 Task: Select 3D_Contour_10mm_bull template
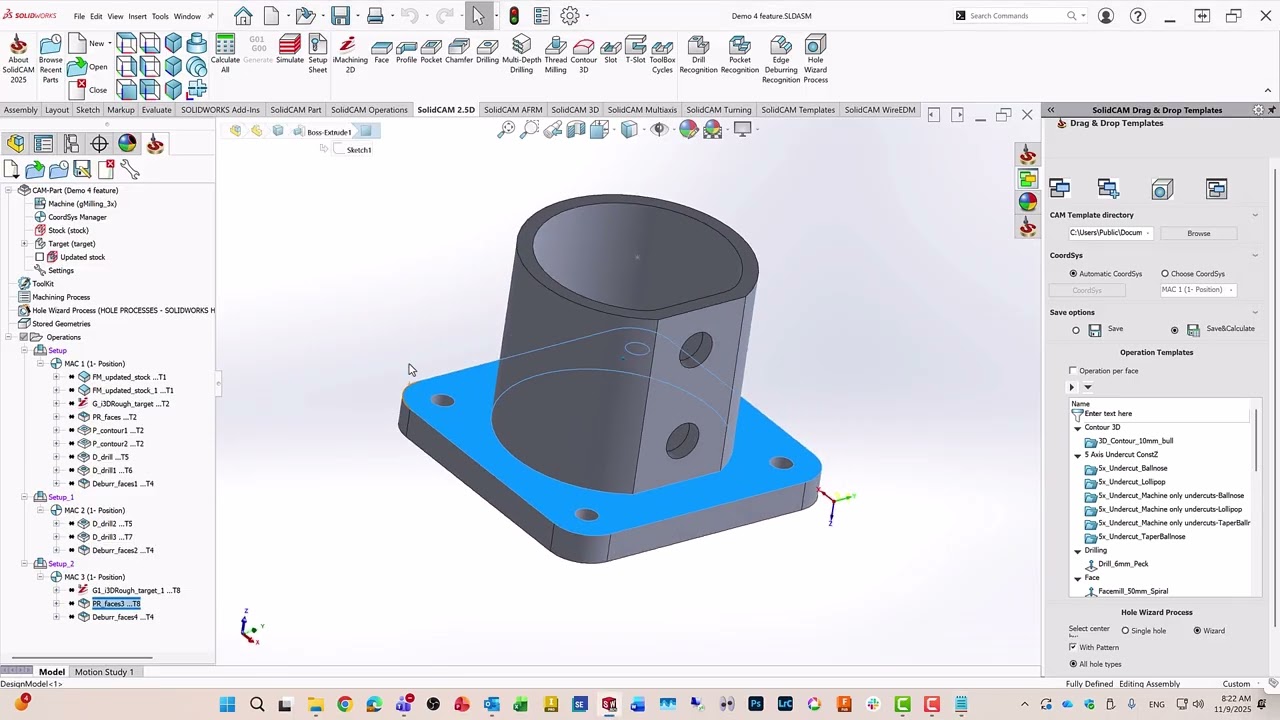coord(1135,441)
